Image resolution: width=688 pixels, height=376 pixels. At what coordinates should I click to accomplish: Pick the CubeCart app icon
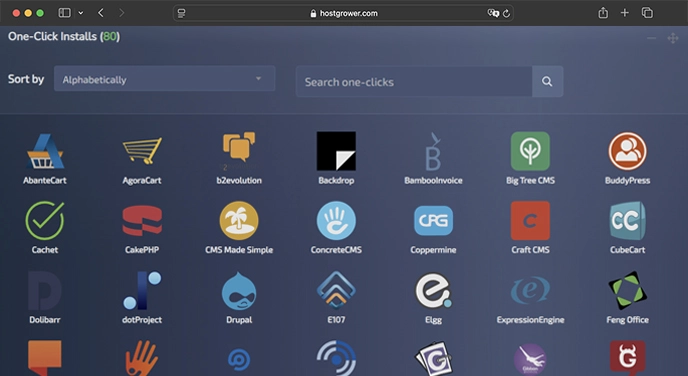point(627,221)
